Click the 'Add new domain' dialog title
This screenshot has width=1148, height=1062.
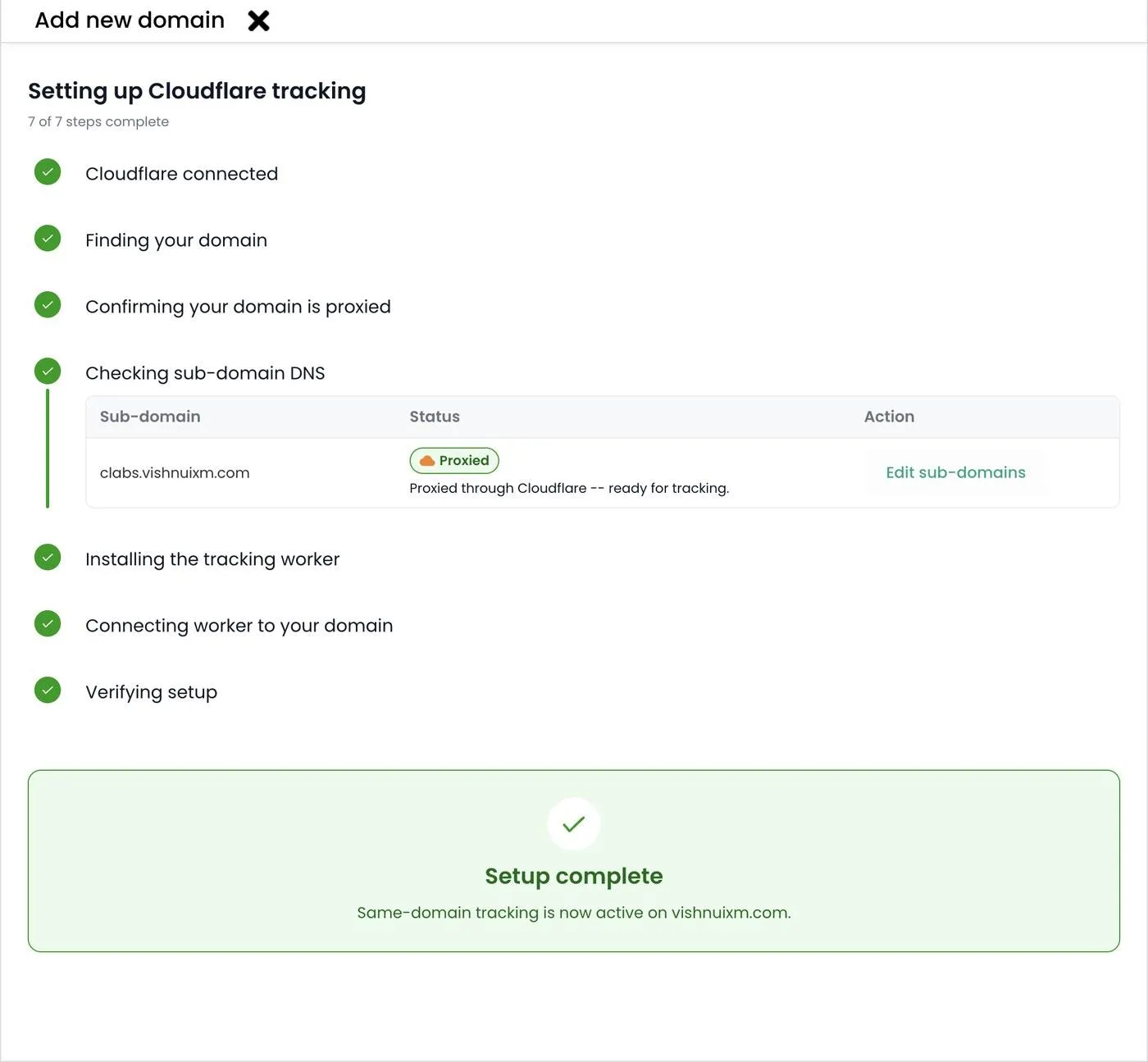coord(130,20)
